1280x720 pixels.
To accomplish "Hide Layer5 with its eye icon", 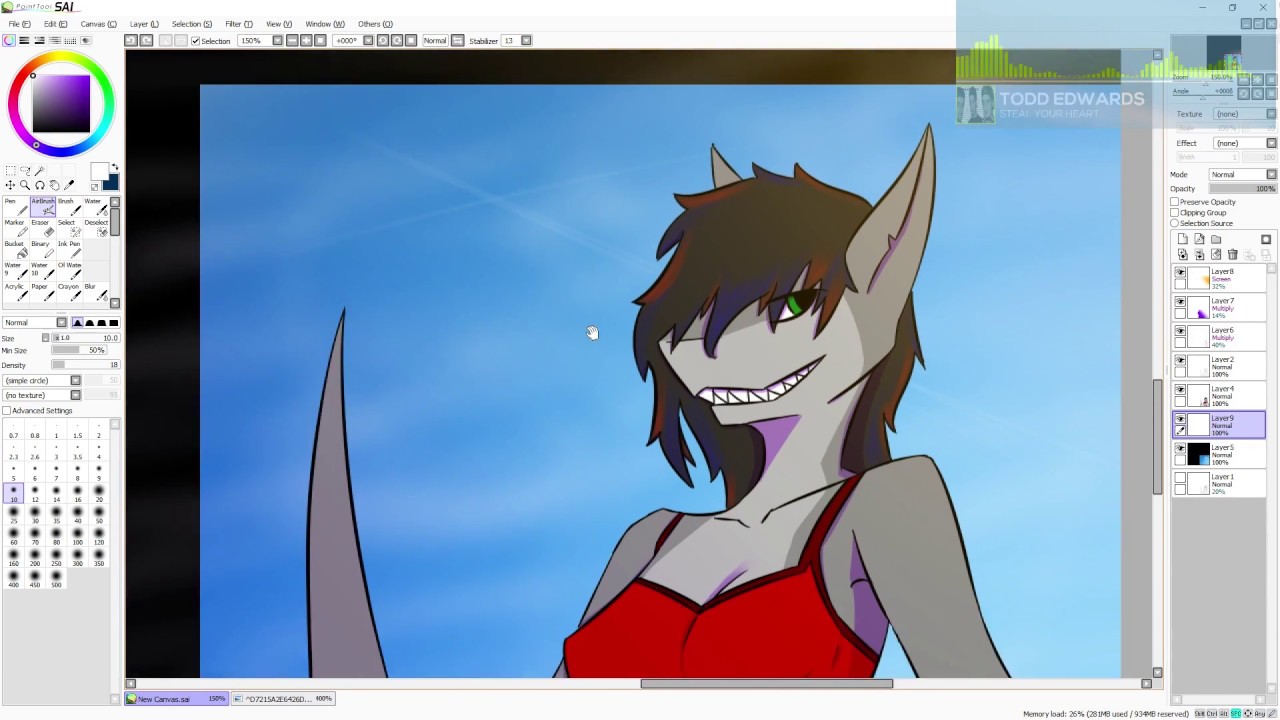I will click(1180, 449).
